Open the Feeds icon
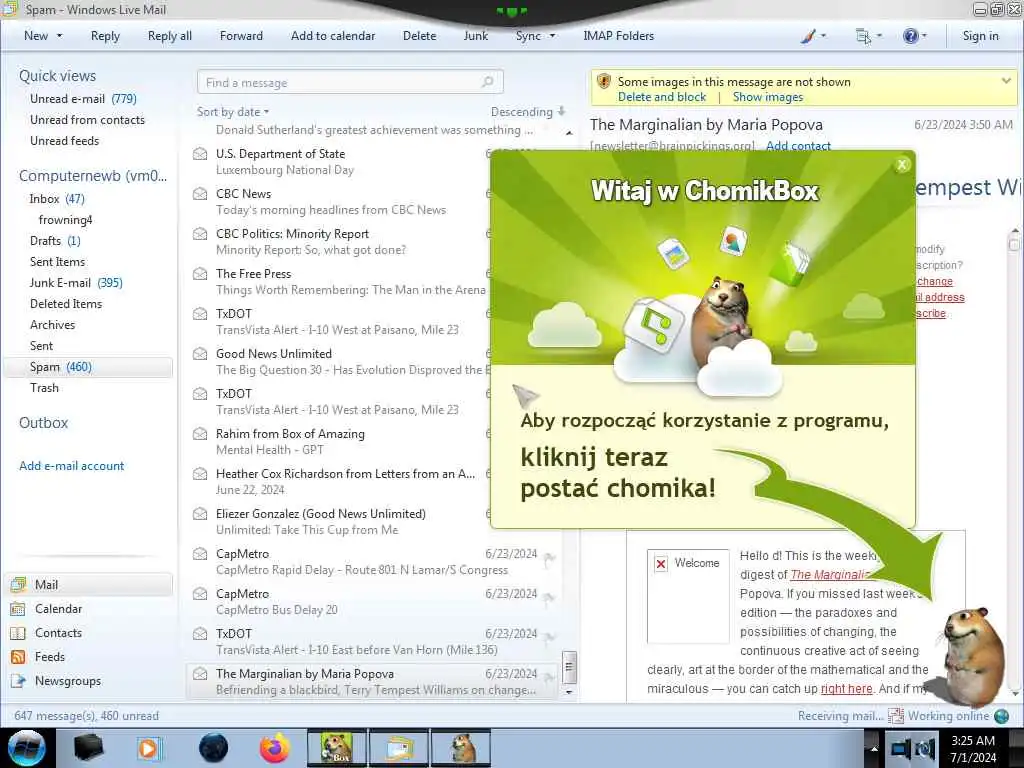This screenshot has width=1024, height=768. point(18,656)
